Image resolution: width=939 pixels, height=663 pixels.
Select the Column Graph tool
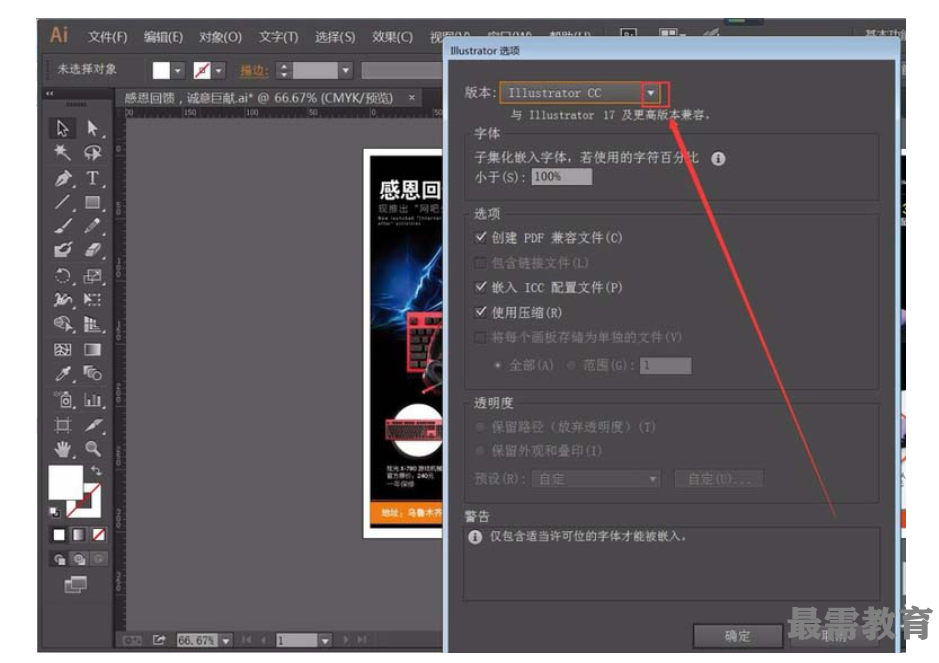tap(92, 399)
